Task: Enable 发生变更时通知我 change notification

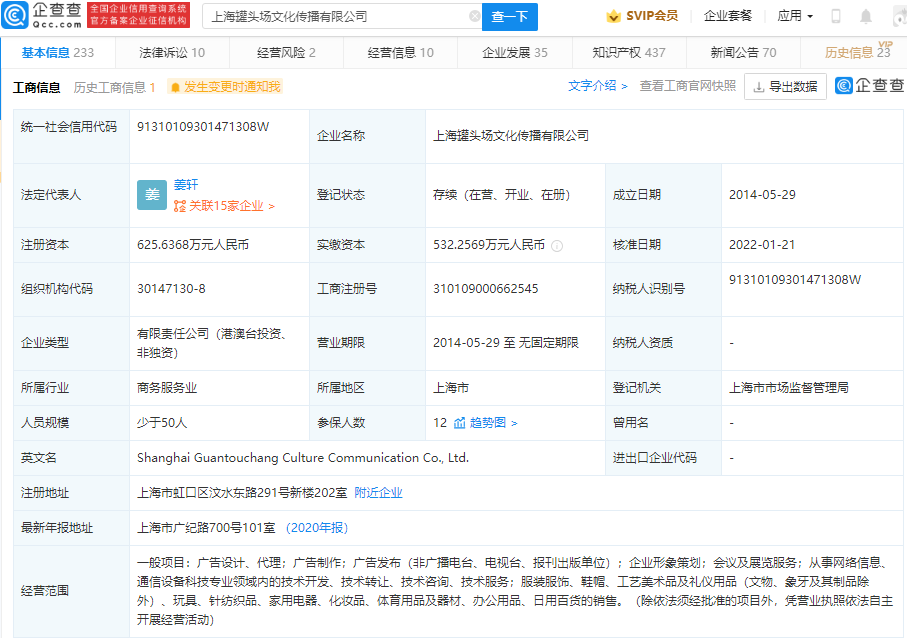Action: pos(225,87)
